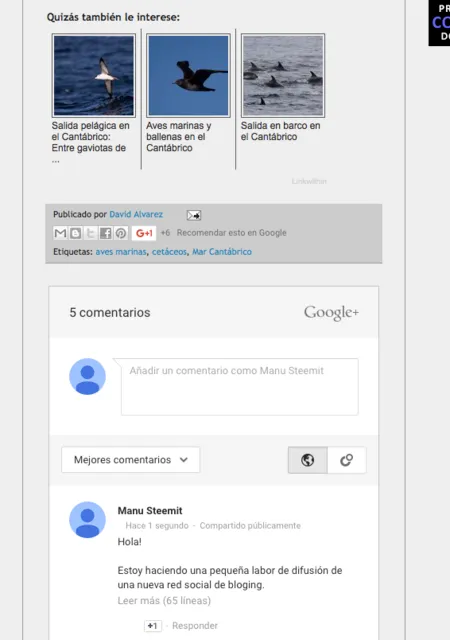Open Mejores comentarios dropdown

click(131, 460)
